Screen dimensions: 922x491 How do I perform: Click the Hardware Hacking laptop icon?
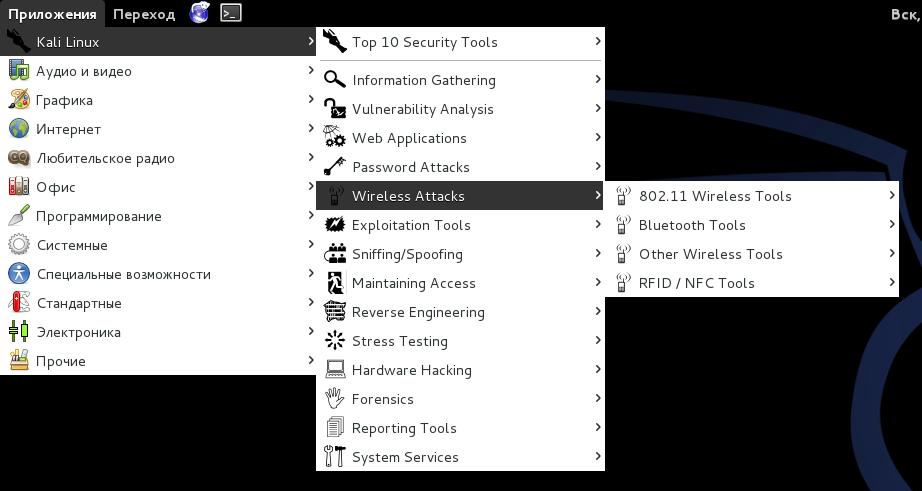335,370
